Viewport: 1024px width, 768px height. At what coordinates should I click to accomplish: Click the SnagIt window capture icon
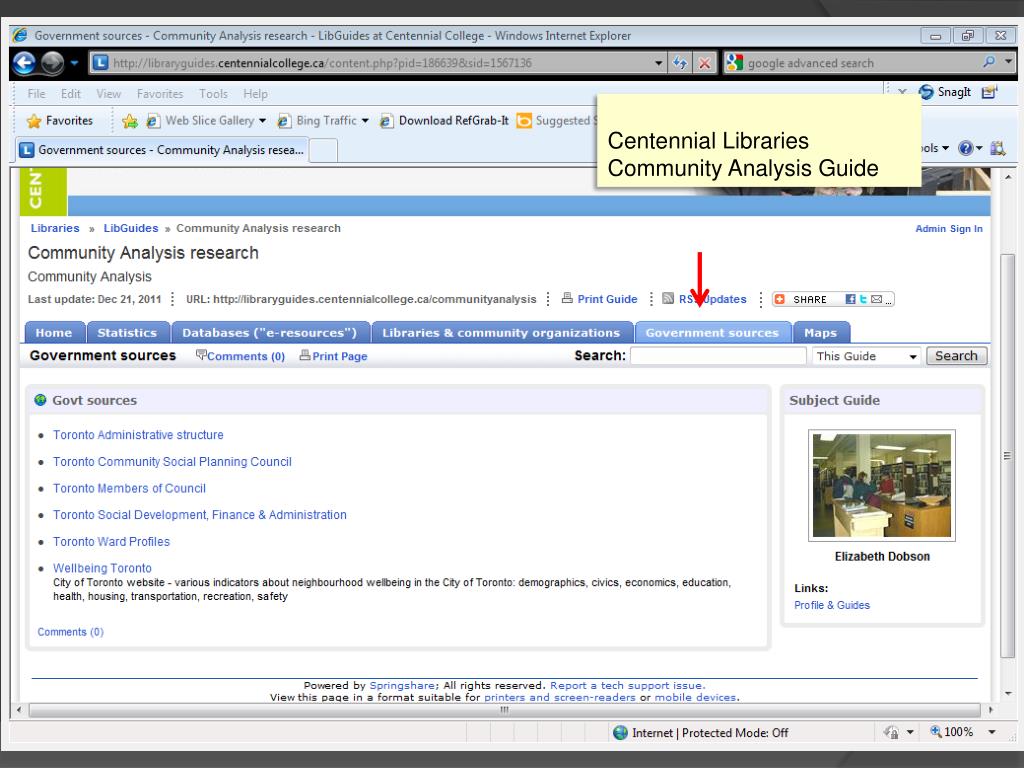tap(989, 92)
